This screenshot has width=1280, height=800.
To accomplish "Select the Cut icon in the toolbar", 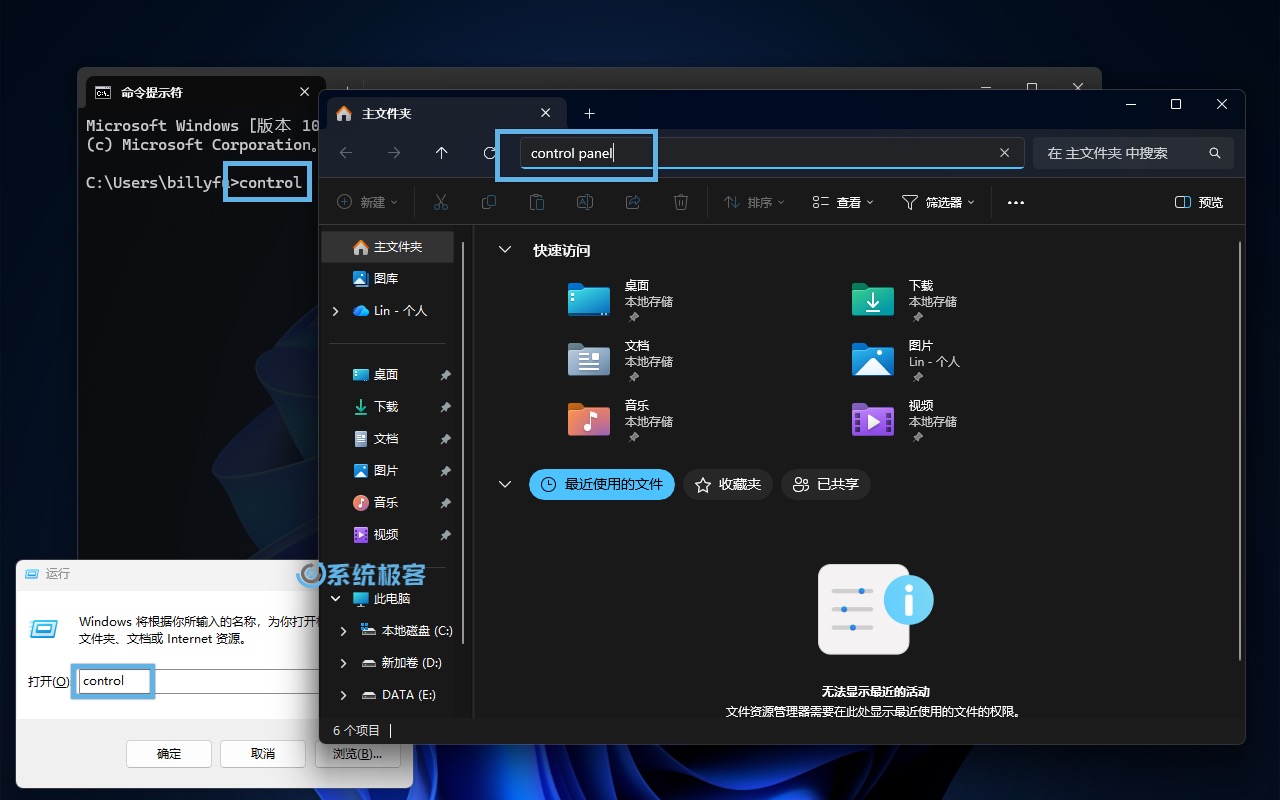I will (441, 202).
